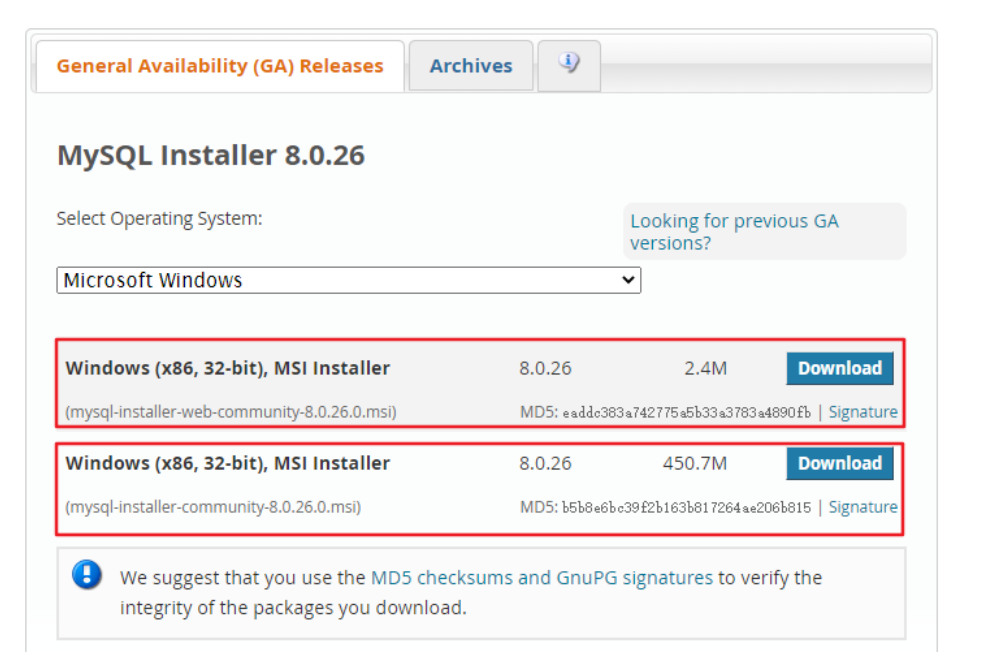Click the 2.4M file size value

tap(705, 369)
